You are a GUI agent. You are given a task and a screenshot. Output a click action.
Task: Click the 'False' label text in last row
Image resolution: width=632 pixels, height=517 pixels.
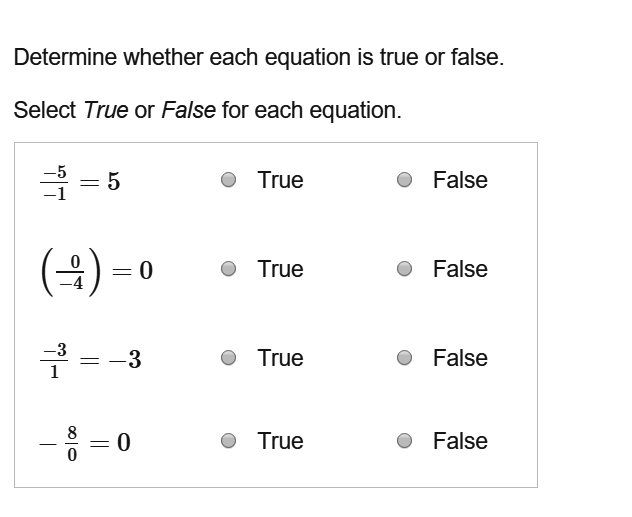tap(460, 441)
